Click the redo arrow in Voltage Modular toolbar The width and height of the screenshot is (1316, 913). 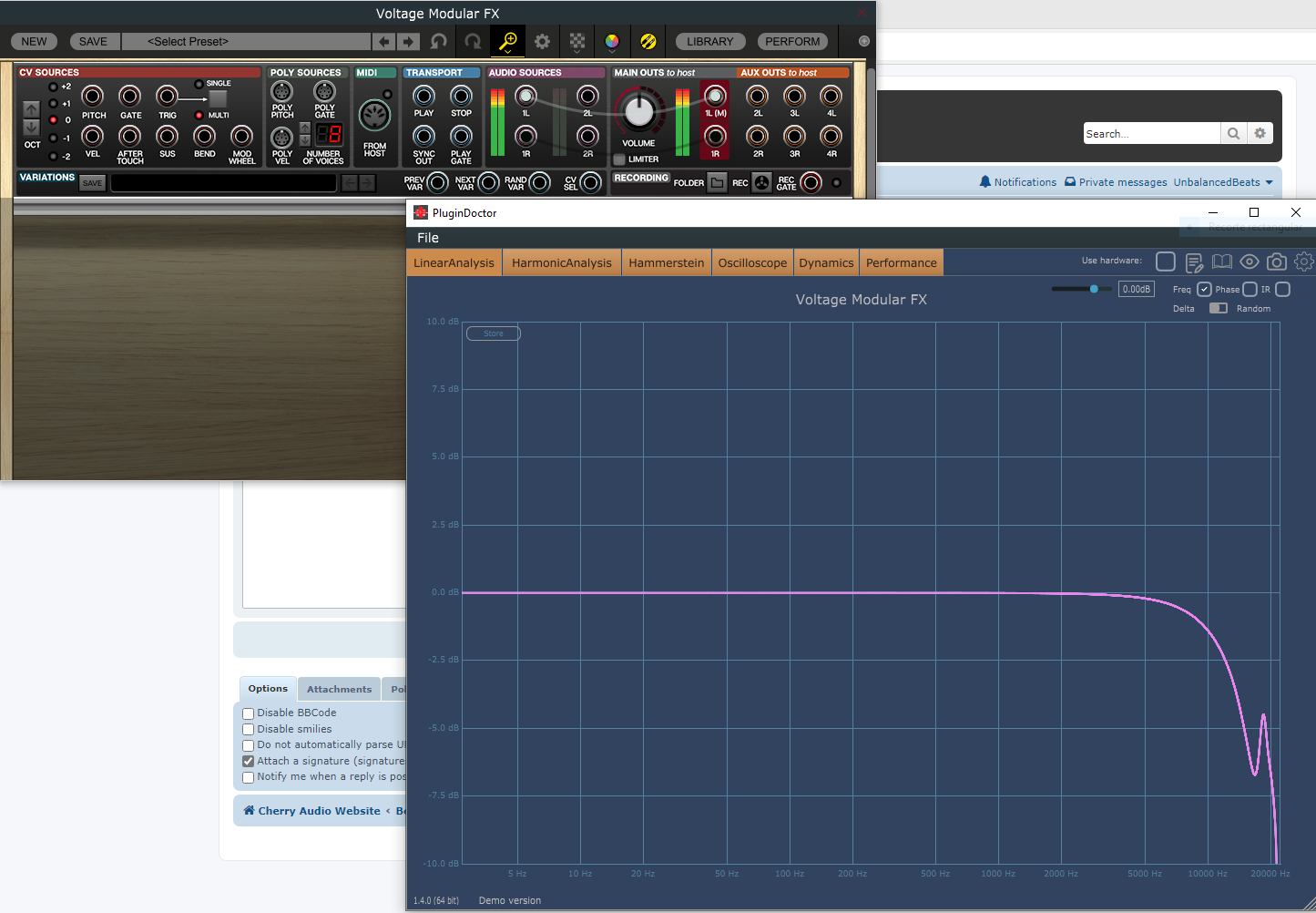tap(473, 41)
